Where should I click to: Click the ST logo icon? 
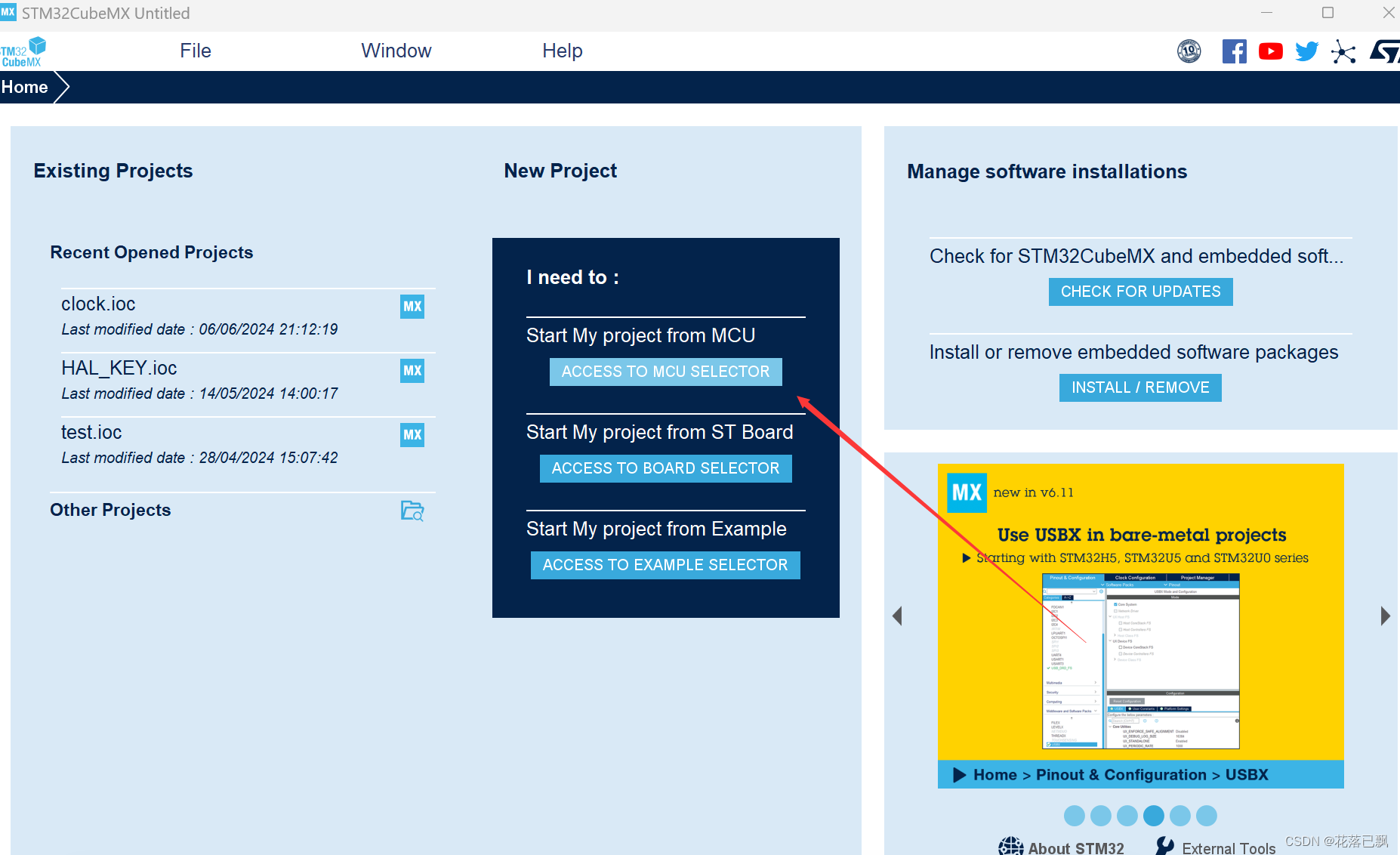[x=1385, y=51]
